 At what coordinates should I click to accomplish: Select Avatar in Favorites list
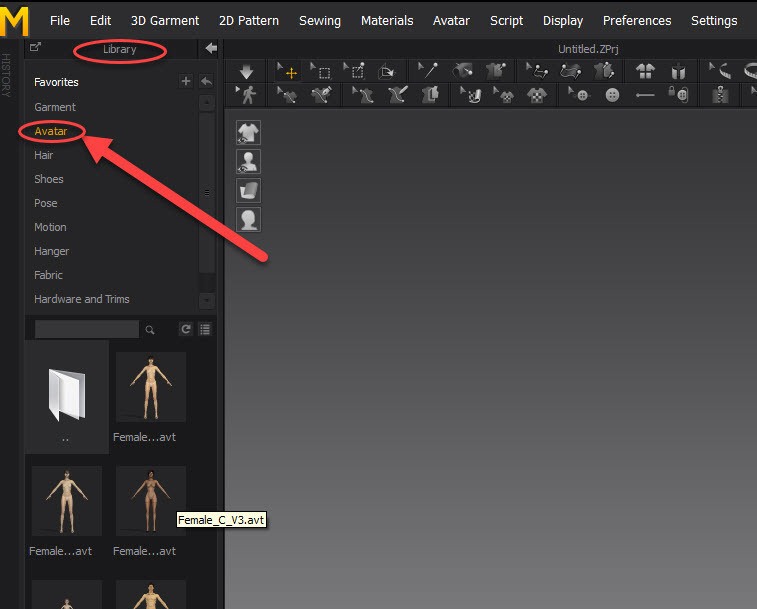pyautogui.click(x=51, y=131)
